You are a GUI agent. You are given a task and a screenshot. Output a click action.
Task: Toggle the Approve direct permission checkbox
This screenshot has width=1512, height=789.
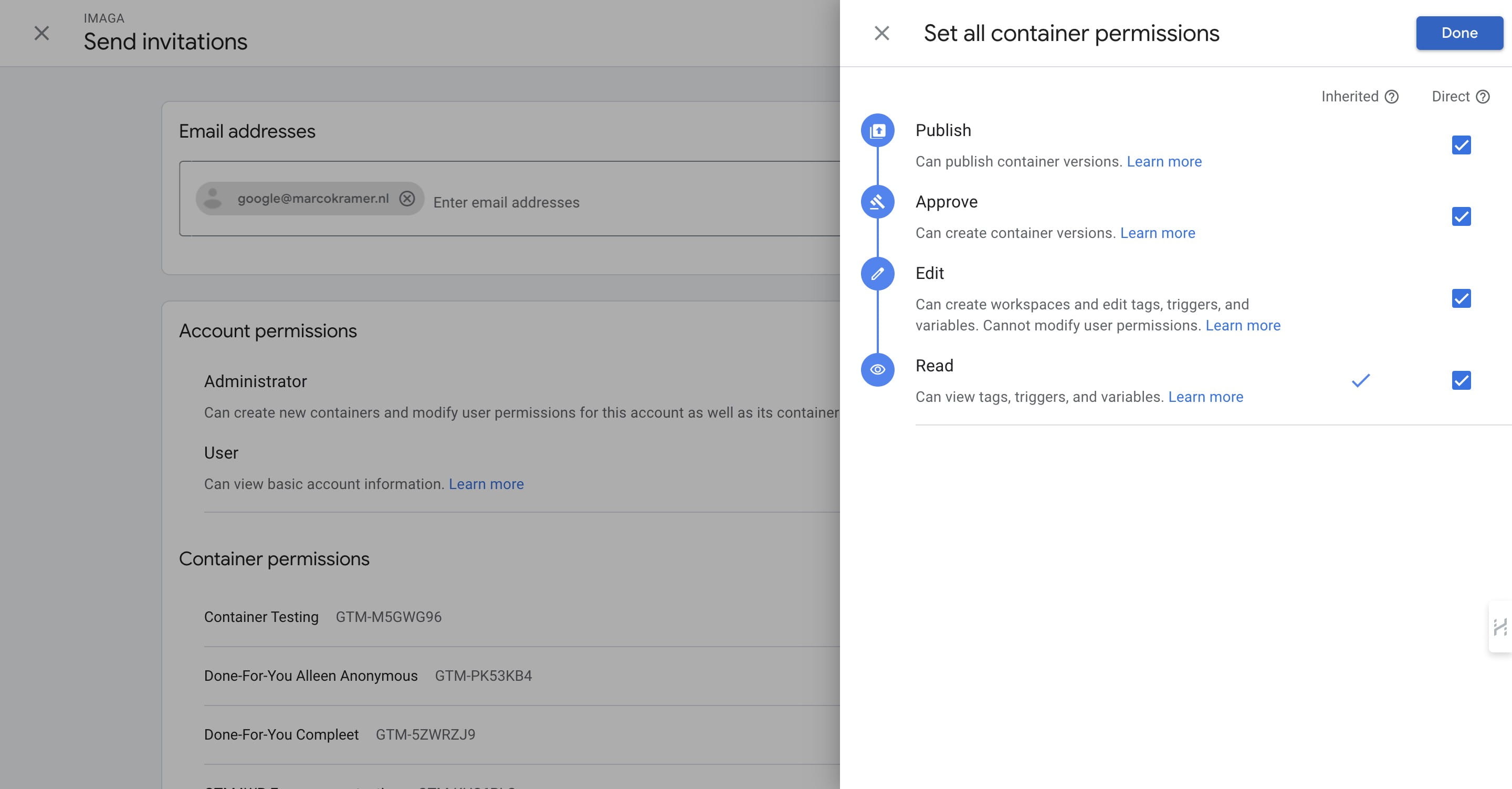1461,217
